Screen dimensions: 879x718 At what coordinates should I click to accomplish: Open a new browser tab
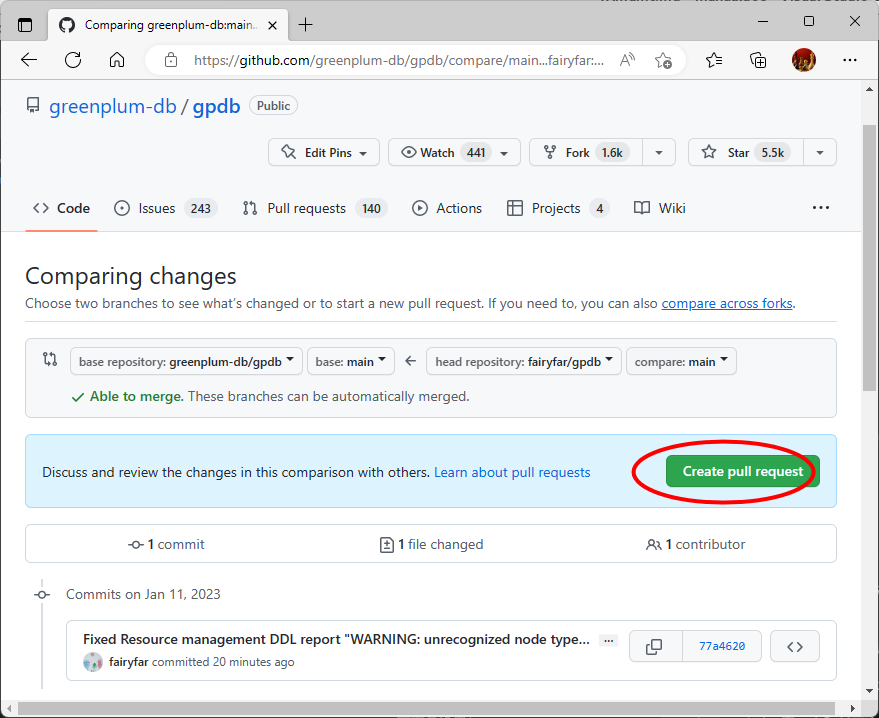(306, 25)
